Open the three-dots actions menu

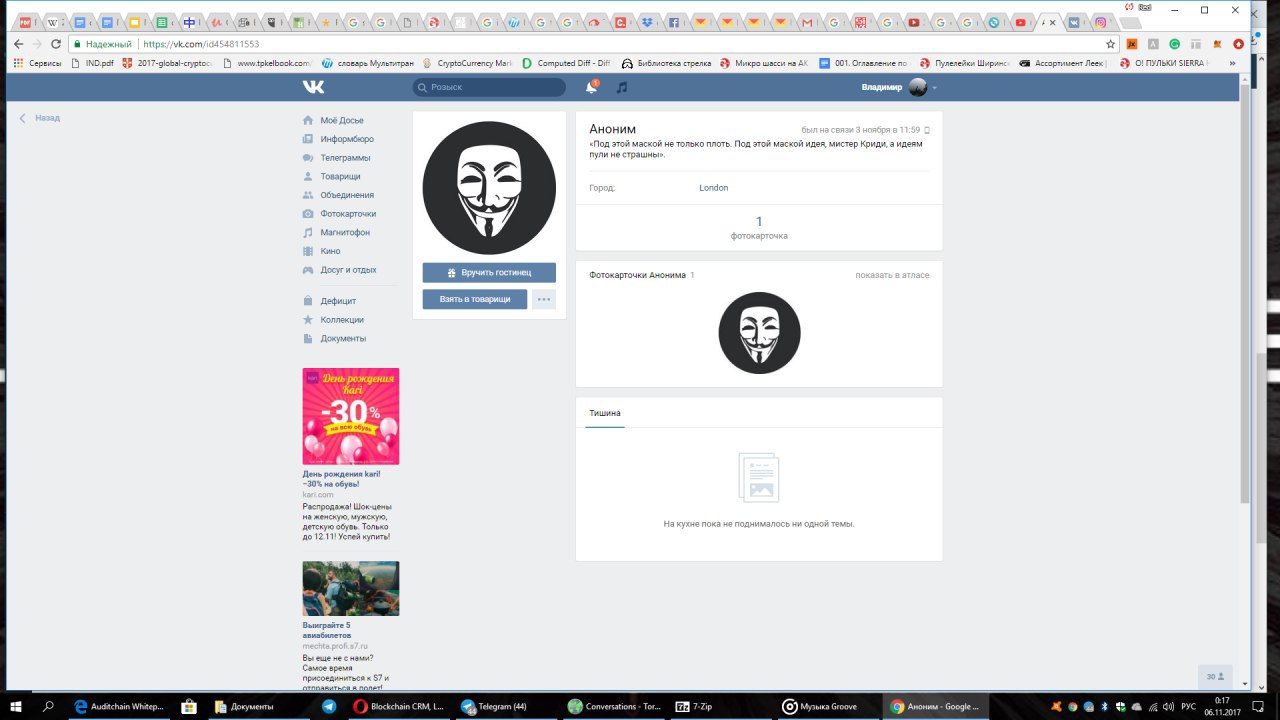pyautogui.click(x=544, y=299)
